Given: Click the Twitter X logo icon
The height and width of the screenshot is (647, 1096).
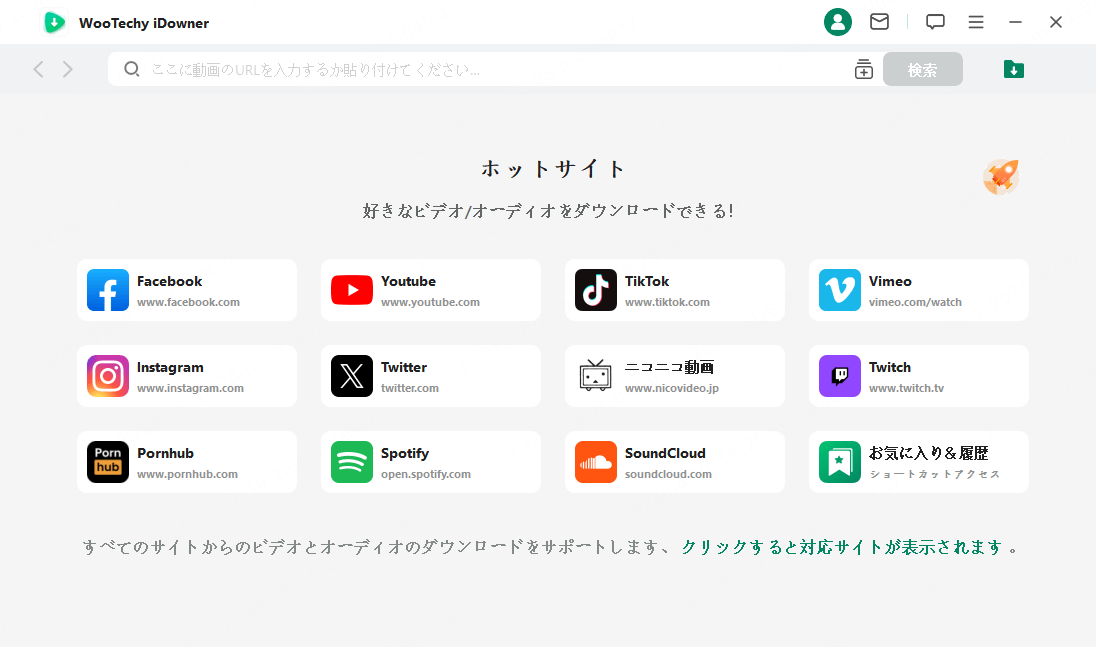Looking at the screenshot, I should (352, 376).
